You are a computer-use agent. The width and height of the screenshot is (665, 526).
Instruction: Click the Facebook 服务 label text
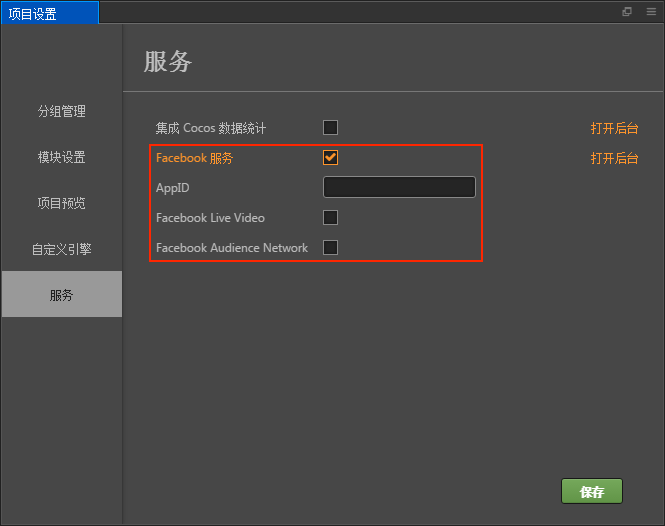coord(195,158)
